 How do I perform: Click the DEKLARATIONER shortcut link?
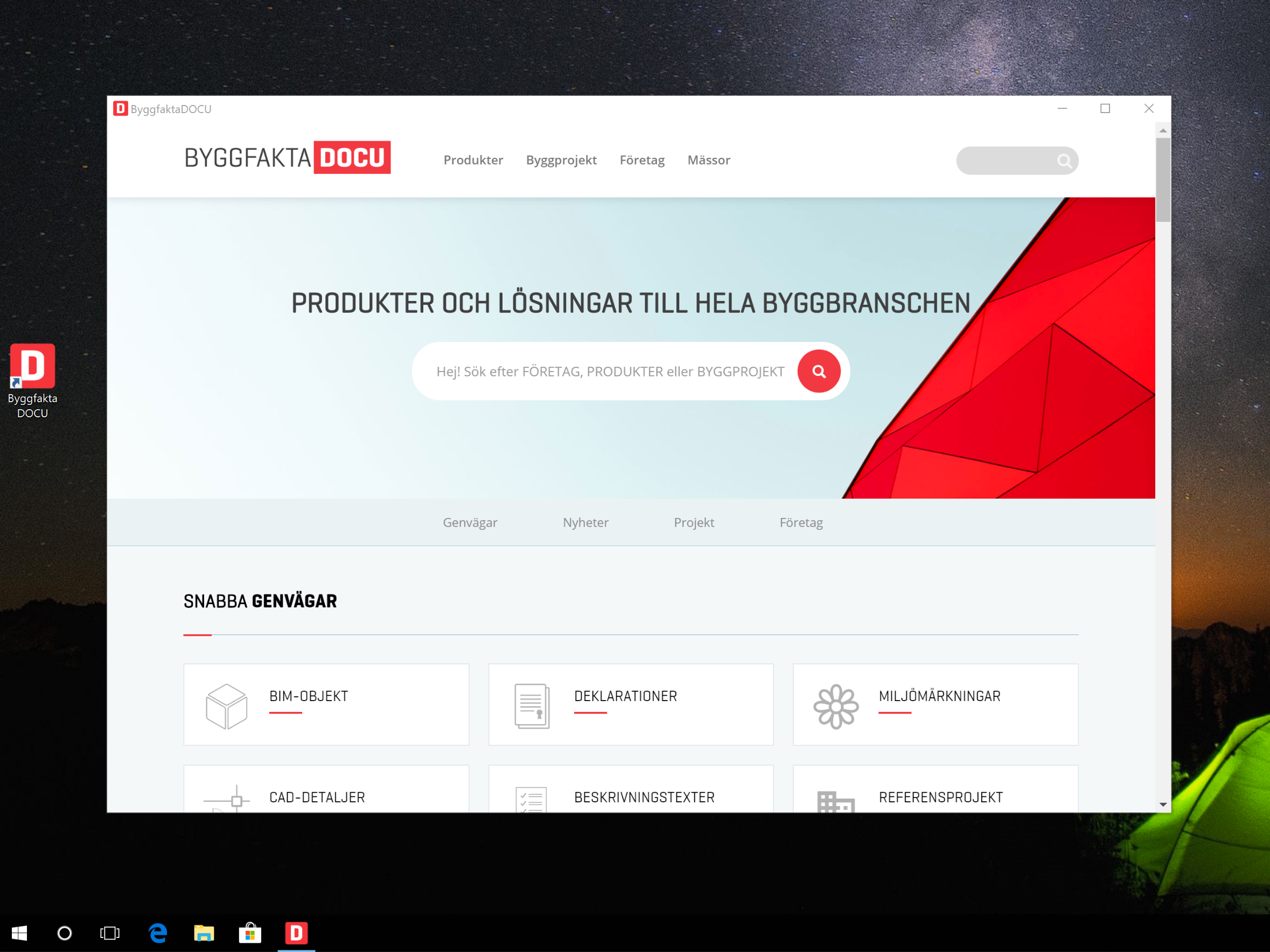pyautogui.click(x=625, y=696)
